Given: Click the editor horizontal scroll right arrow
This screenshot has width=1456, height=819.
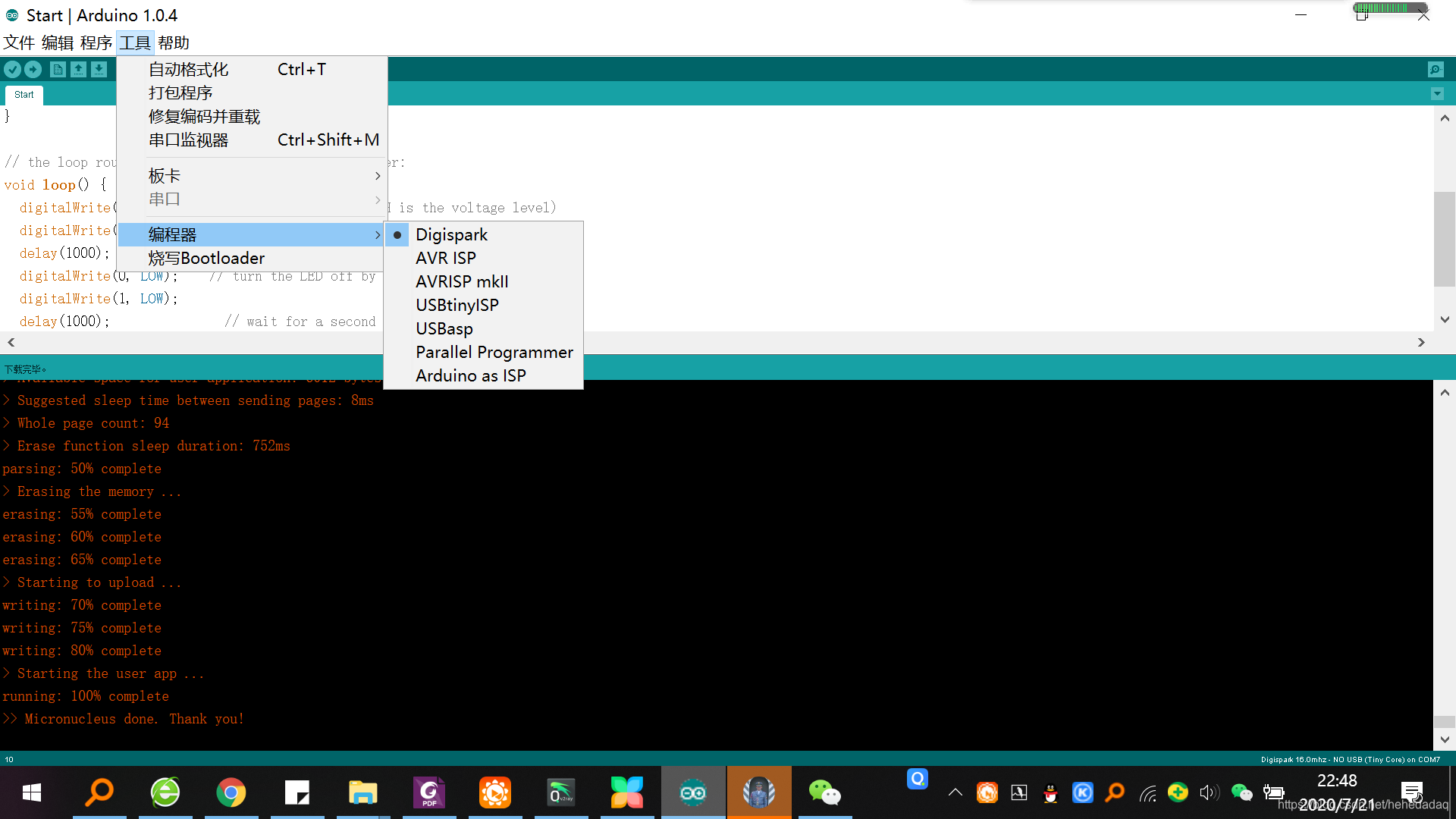Looking at the screenshot, I should (1421, 342).
